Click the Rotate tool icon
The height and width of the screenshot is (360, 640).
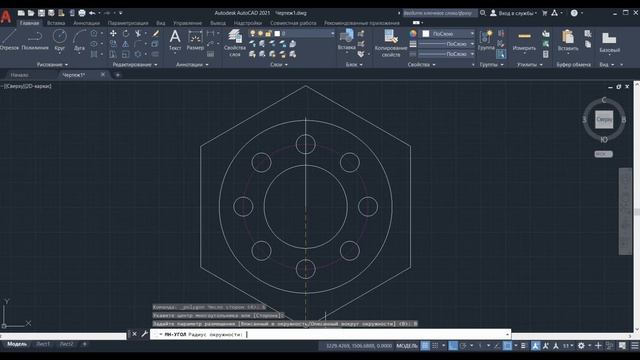[x=126, y=33]
